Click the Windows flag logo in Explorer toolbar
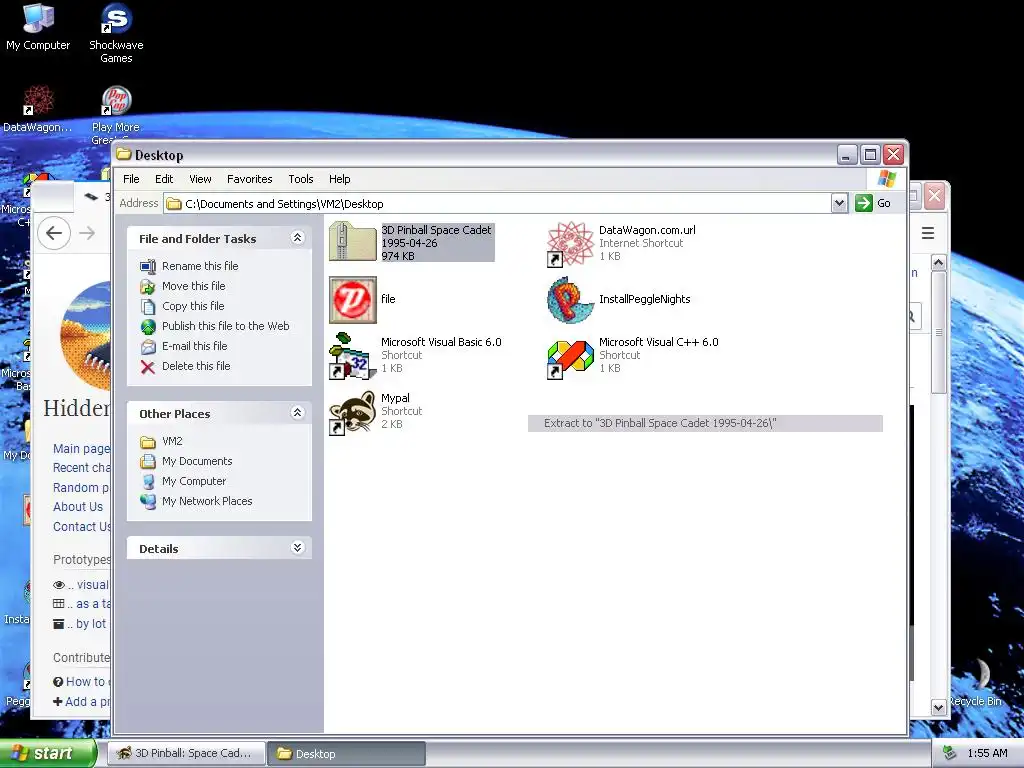Image resolution: width=1024 pixels, height=768 pixels. [x=887, y=179]
